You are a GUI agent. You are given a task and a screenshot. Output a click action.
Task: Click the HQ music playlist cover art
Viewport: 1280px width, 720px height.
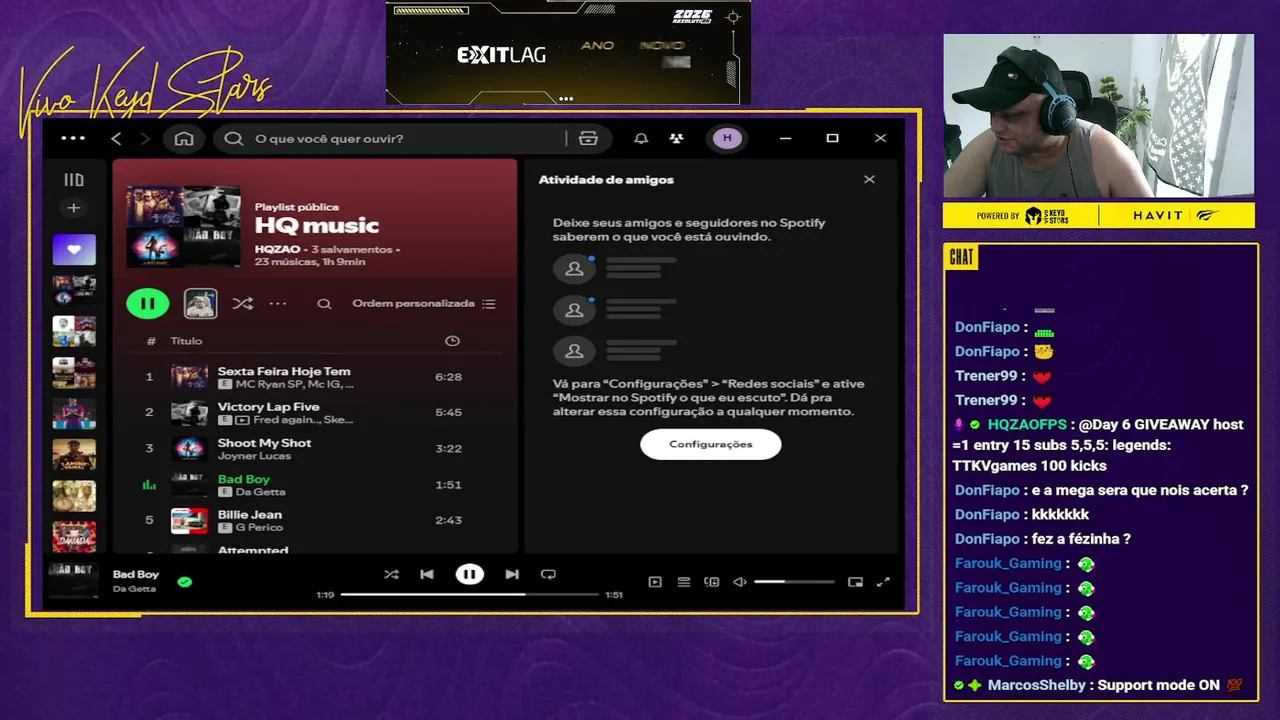183,226
